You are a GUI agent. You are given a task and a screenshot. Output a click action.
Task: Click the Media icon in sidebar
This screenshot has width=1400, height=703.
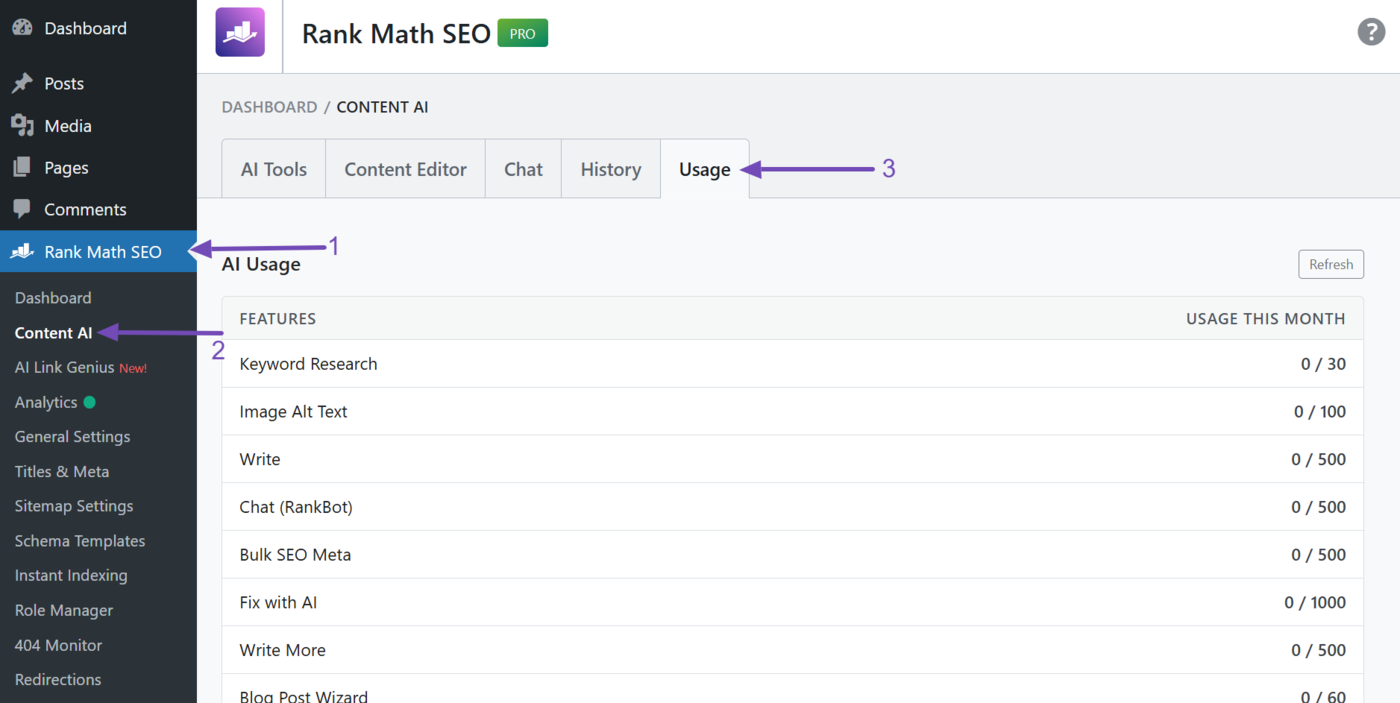pos(22,126)
